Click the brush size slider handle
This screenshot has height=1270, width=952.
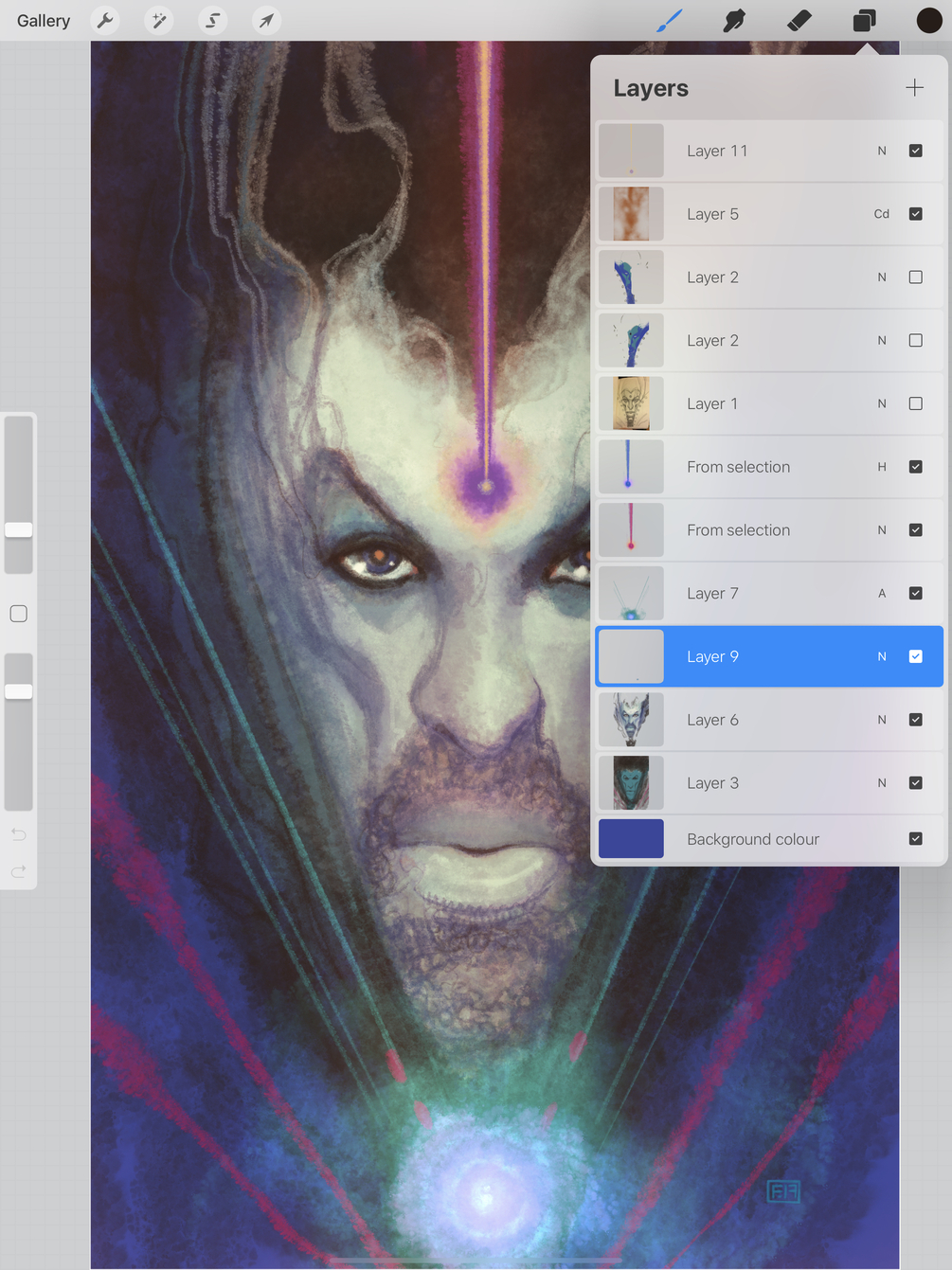click(19, 530)
